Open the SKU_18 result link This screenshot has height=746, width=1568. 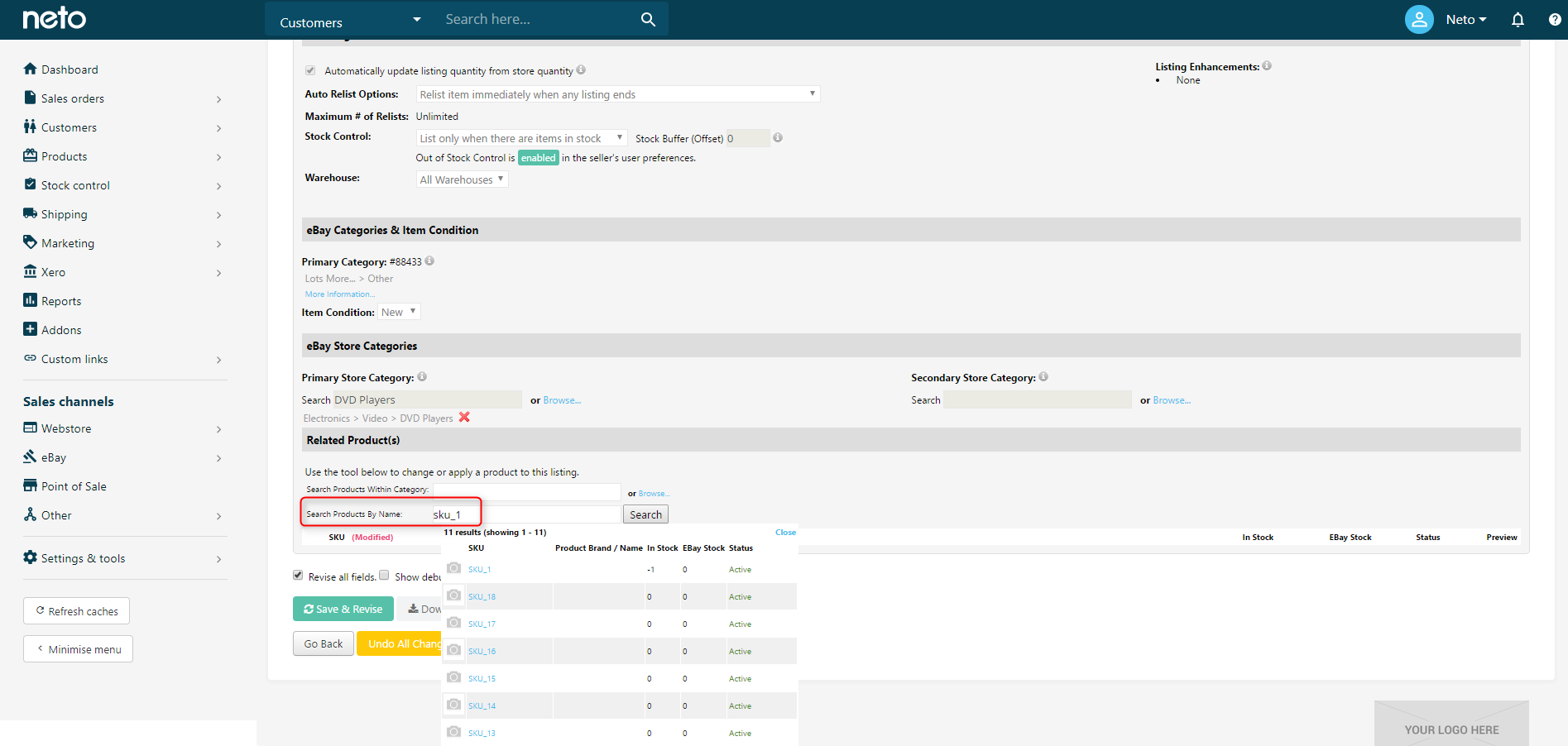tap(482, 597)
